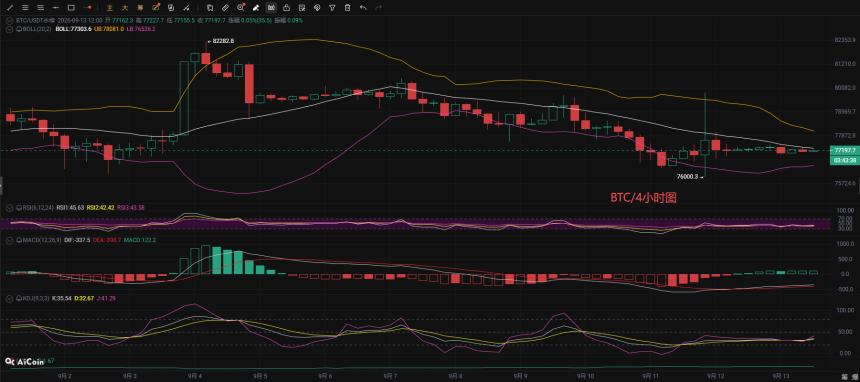Collapse the KDJ indicator panel
The image size is (860, 382).
click(x=9, y=298)
